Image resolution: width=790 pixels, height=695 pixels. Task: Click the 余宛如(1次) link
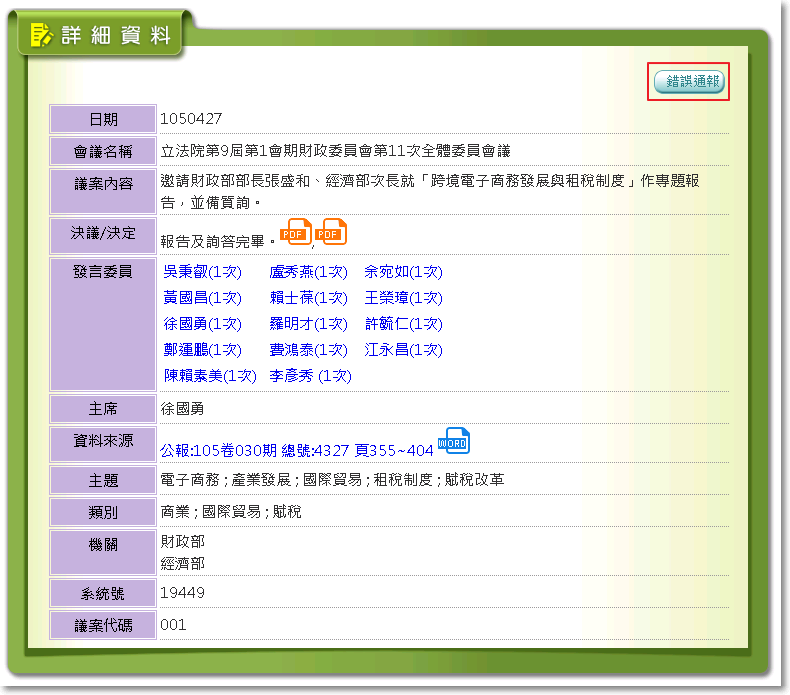pyautogui.click(x=403, y=272)
